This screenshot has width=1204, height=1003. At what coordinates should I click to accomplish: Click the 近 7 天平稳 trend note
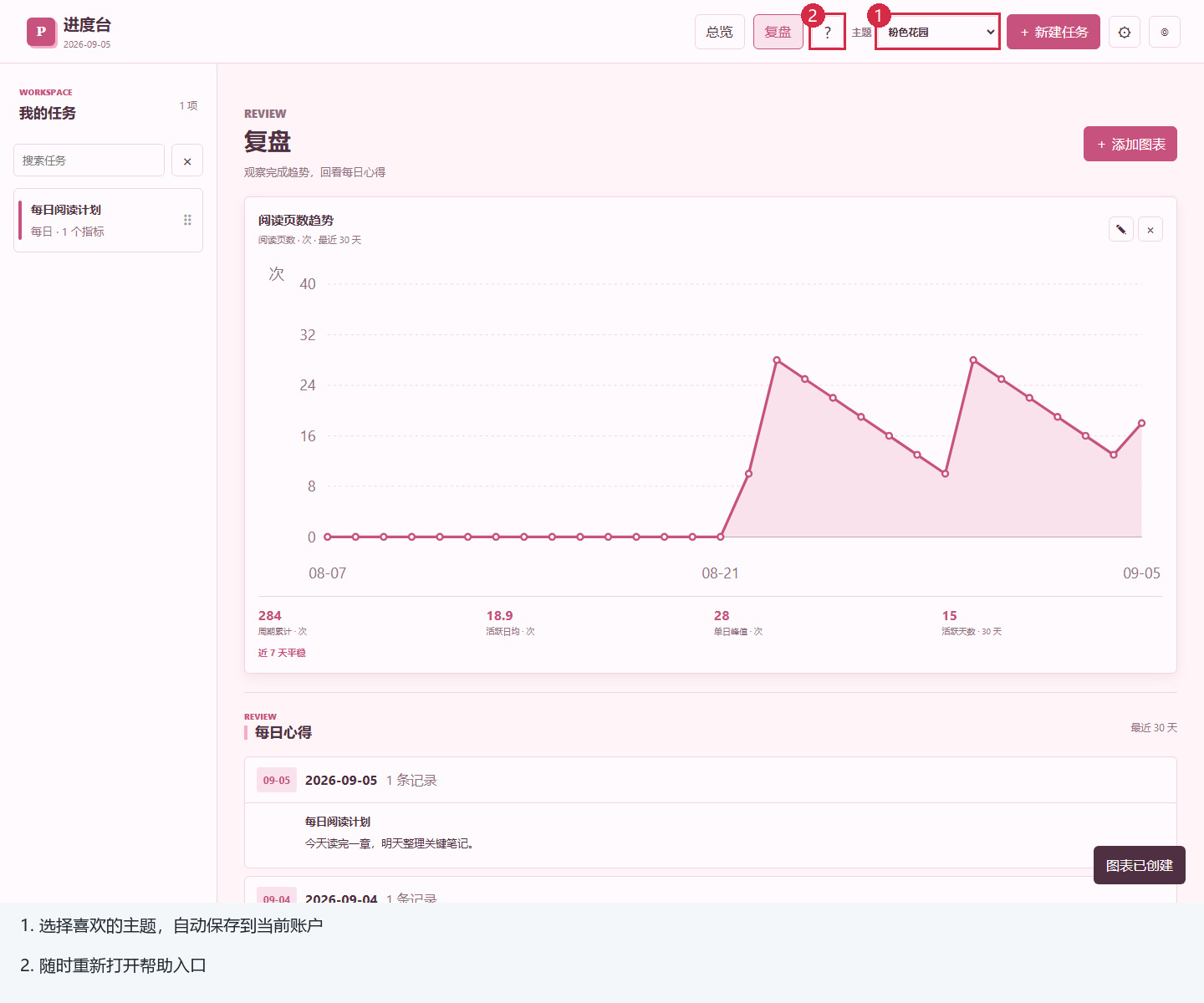click(x=282, y=653)
